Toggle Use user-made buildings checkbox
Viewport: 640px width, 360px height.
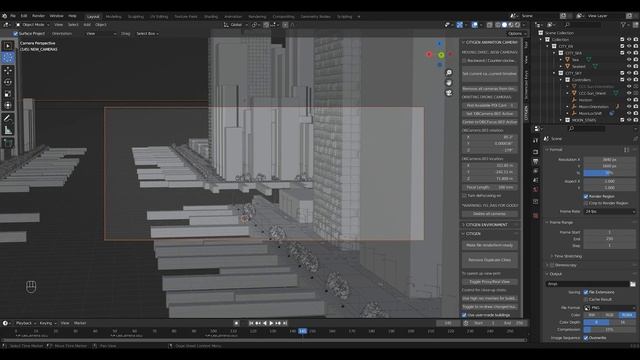click(464, 315)
